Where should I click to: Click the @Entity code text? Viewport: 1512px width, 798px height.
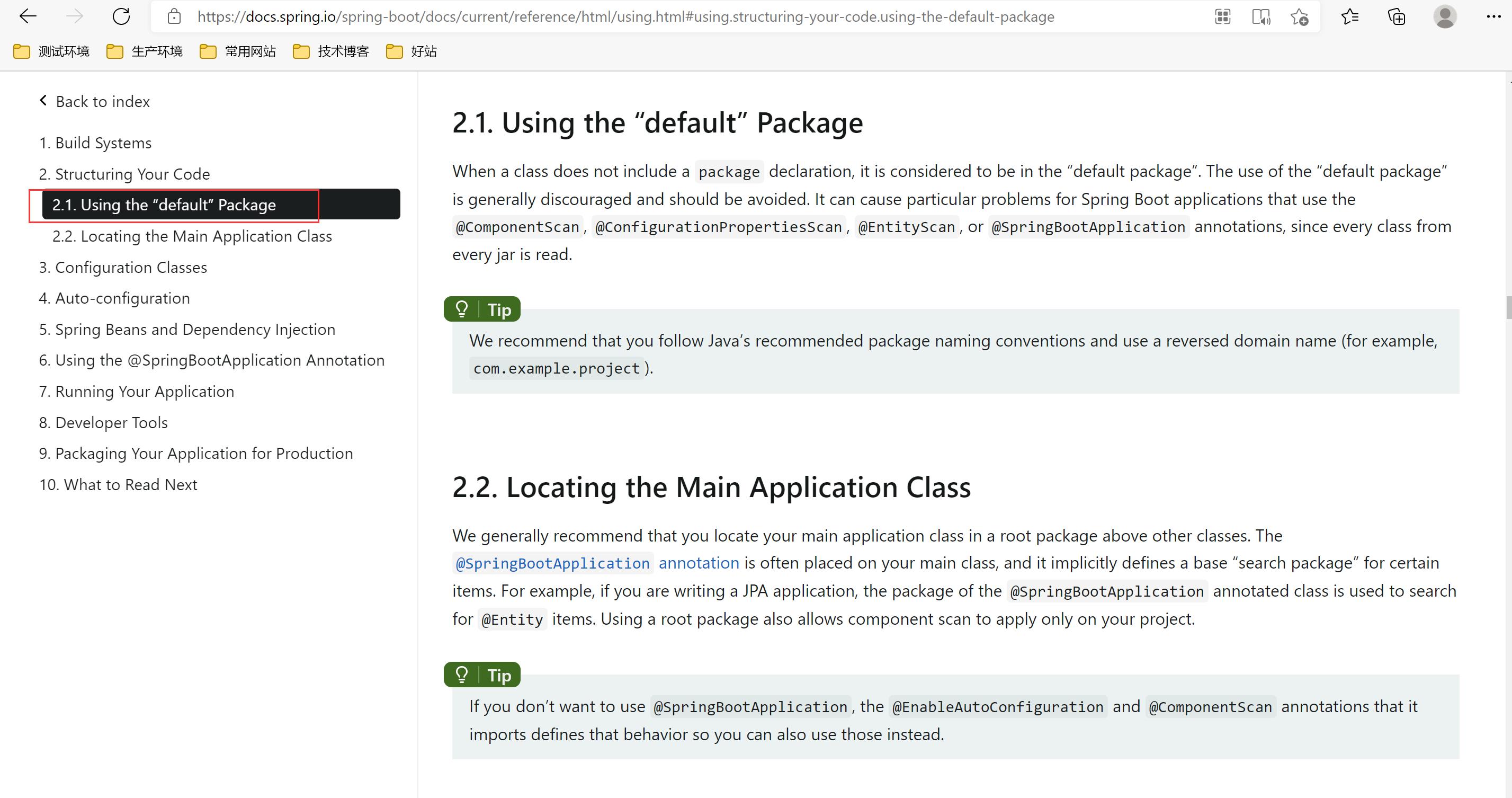[513, 619]
